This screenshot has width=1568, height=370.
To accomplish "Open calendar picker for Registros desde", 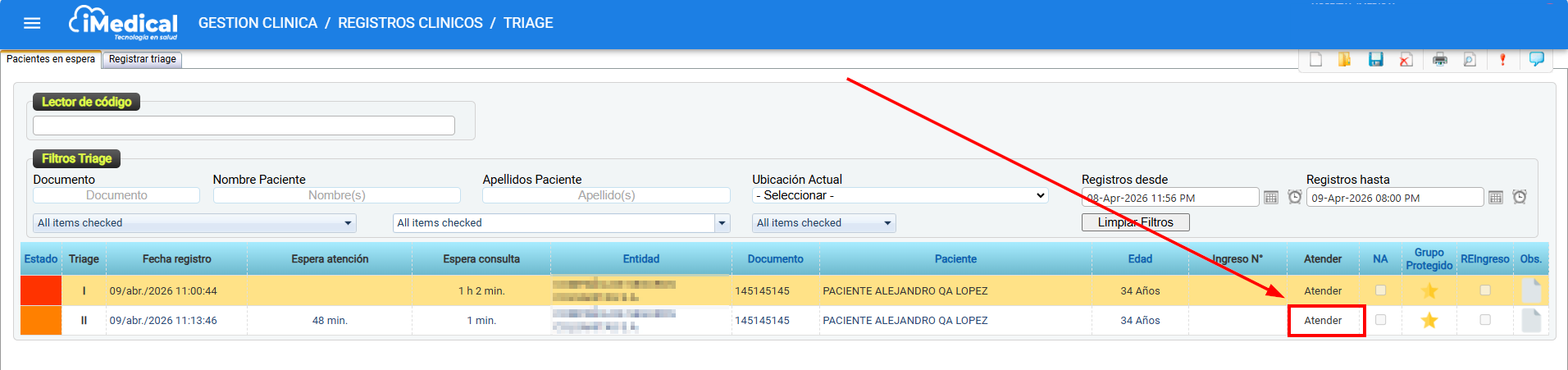I will pyautogui.click(x=1270, y=197).
